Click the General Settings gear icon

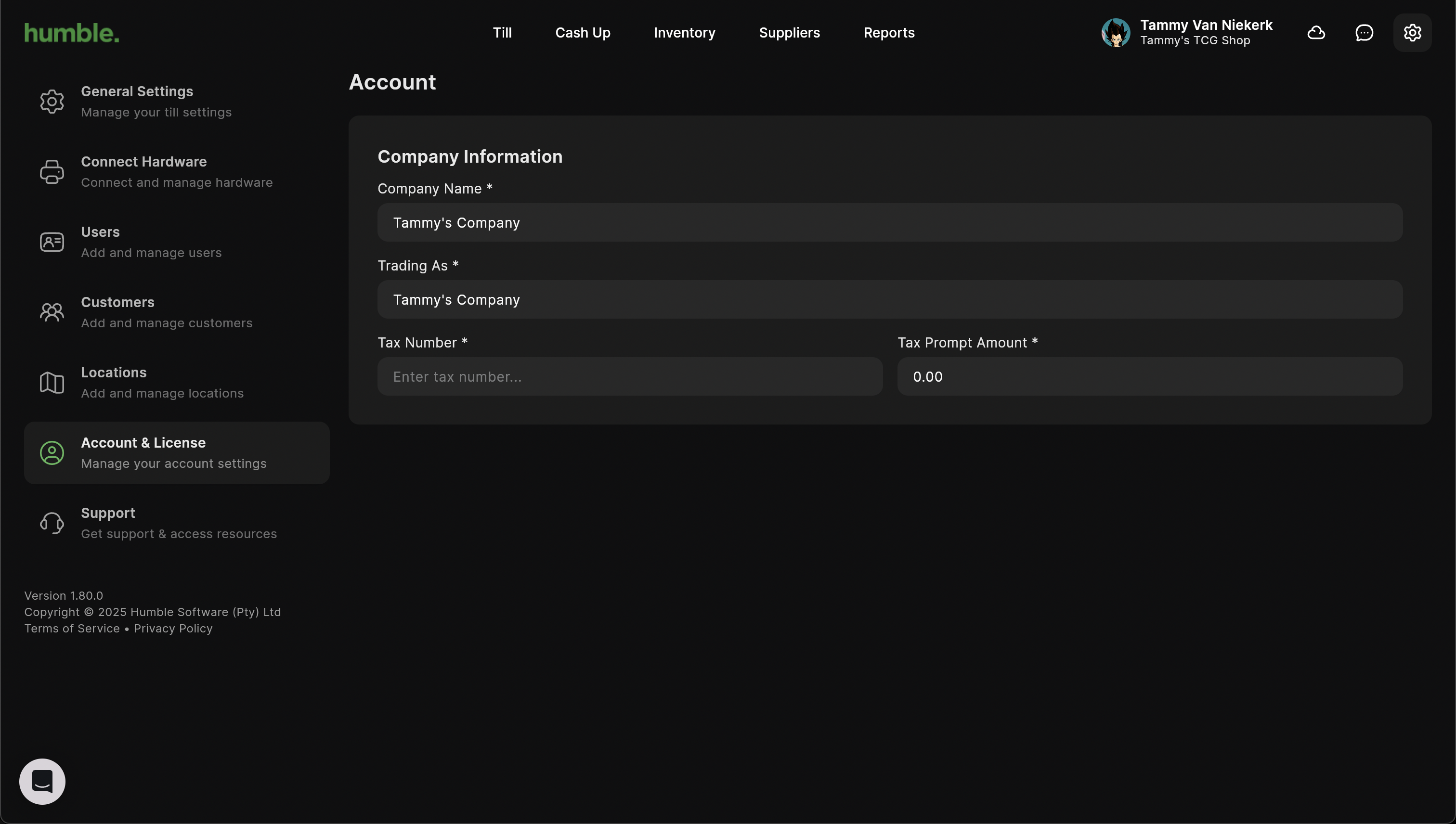[52, 101]
